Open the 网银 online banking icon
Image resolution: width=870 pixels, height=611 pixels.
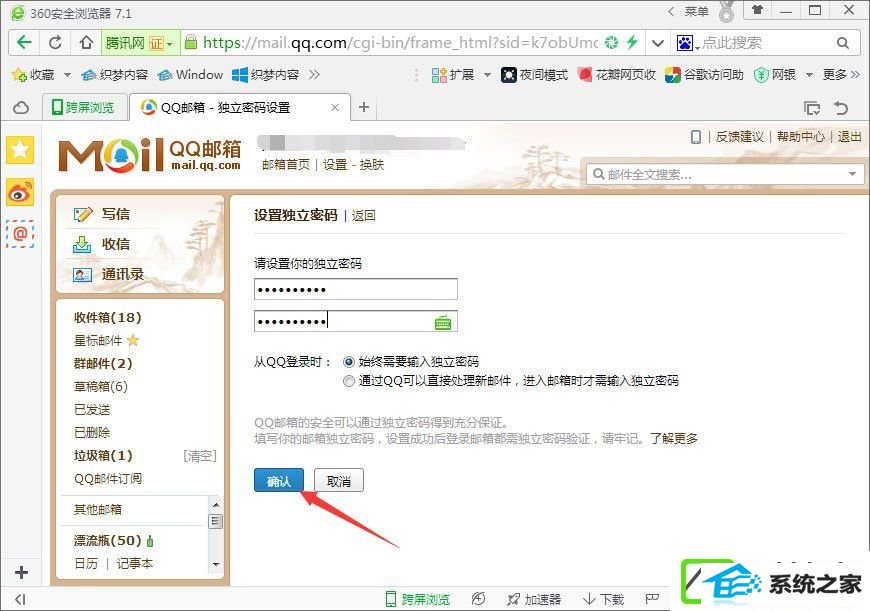(761, 74)
